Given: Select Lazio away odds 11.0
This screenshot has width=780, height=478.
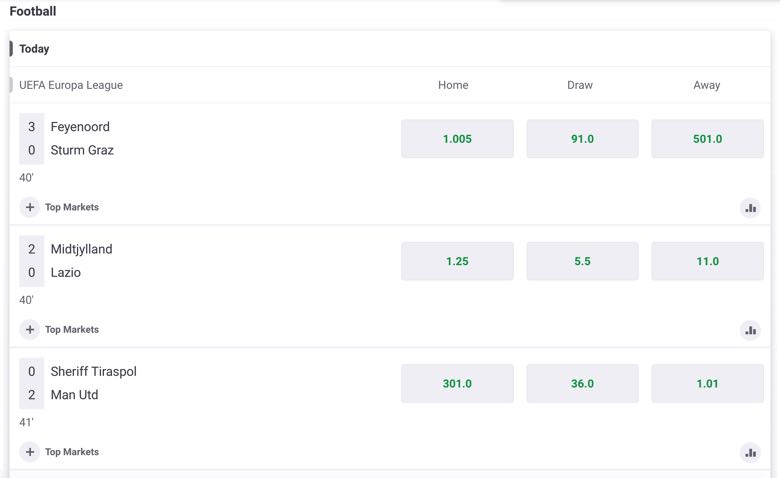Looking at the screenshot, I should (707, 261).
